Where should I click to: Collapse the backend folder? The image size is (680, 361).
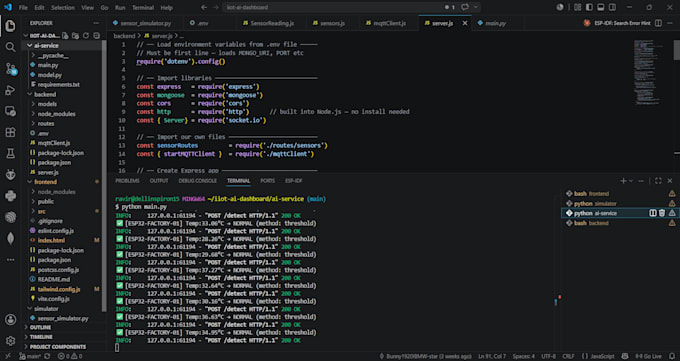pyautogui.click(x=30, y=94)
